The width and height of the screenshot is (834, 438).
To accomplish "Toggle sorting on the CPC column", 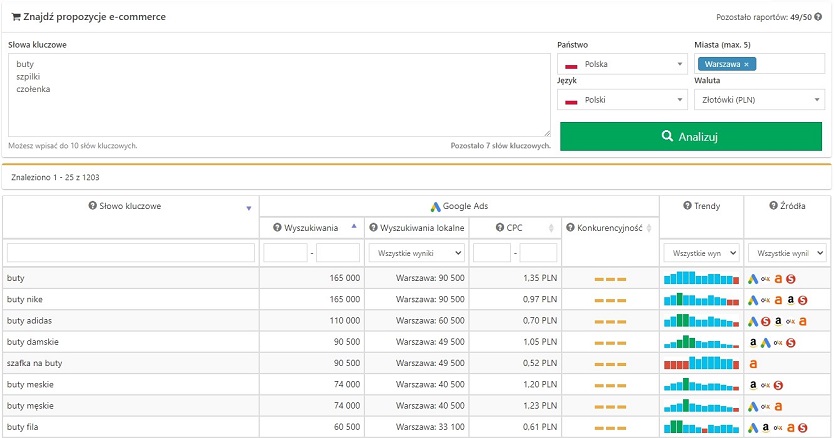I will (551, 228).
